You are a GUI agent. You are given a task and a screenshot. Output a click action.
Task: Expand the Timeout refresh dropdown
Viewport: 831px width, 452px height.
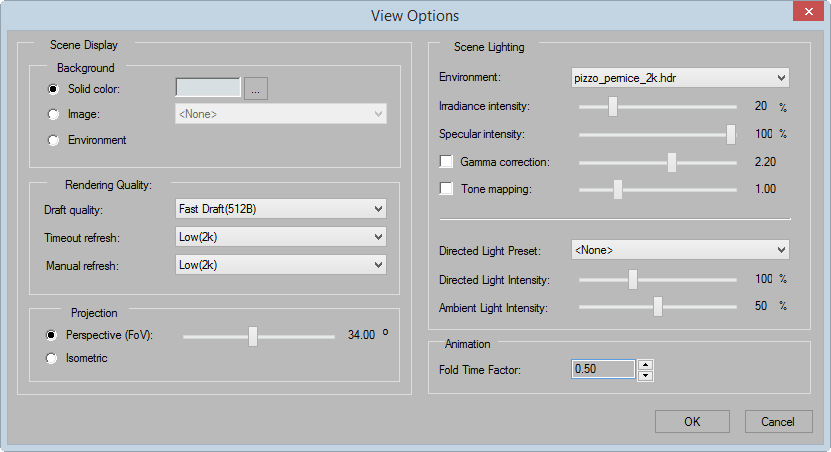coord(280,237)
